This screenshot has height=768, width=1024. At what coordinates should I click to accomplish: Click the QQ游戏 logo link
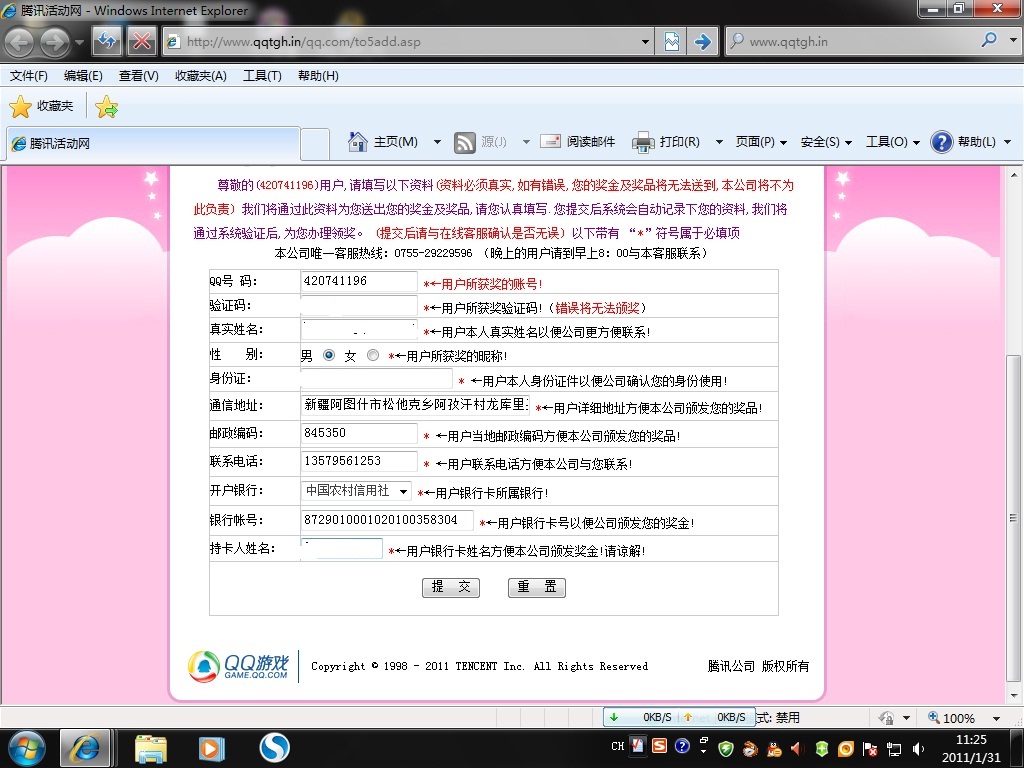(238, 666)
